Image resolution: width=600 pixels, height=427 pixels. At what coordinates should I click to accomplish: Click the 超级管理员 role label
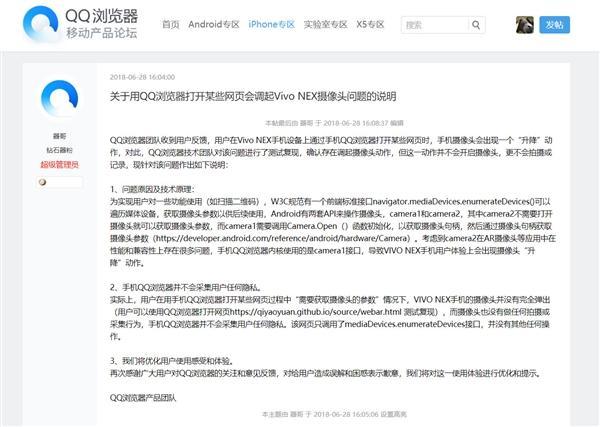[59, 165]
